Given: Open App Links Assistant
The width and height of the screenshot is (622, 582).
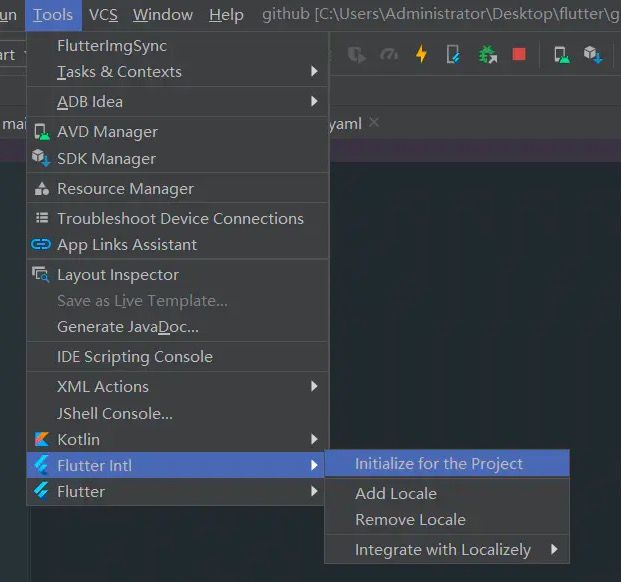Looking at the screenshot, I should (x=177, y=244).
